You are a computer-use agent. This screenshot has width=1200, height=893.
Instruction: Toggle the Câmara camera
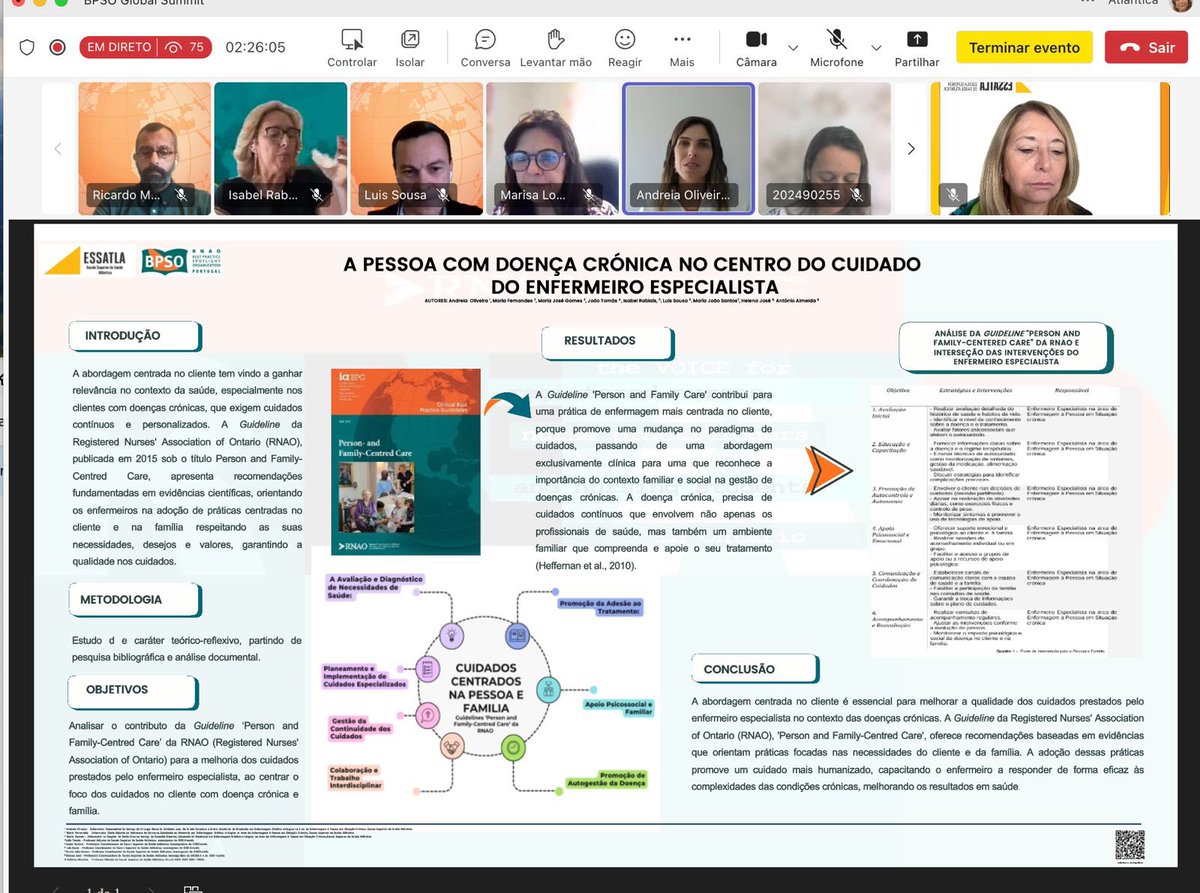pos(756,48)
